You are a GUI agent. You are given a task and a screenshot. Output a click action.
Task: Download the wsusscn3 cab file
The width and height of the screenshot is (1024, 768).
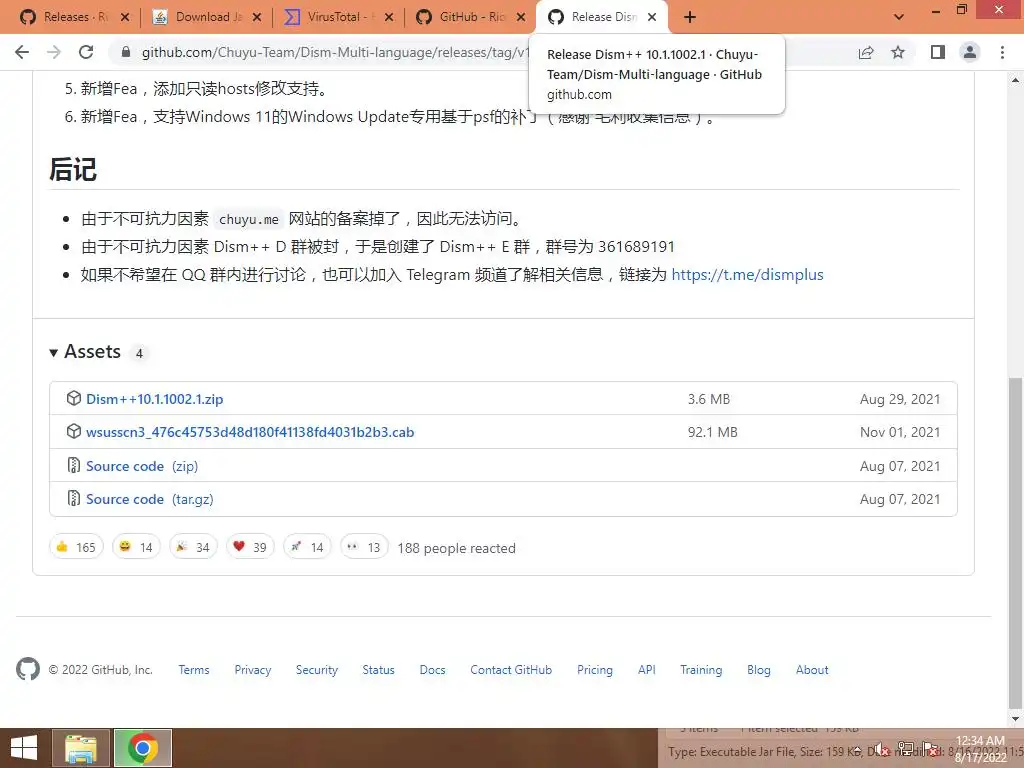[x=250, y=432]
